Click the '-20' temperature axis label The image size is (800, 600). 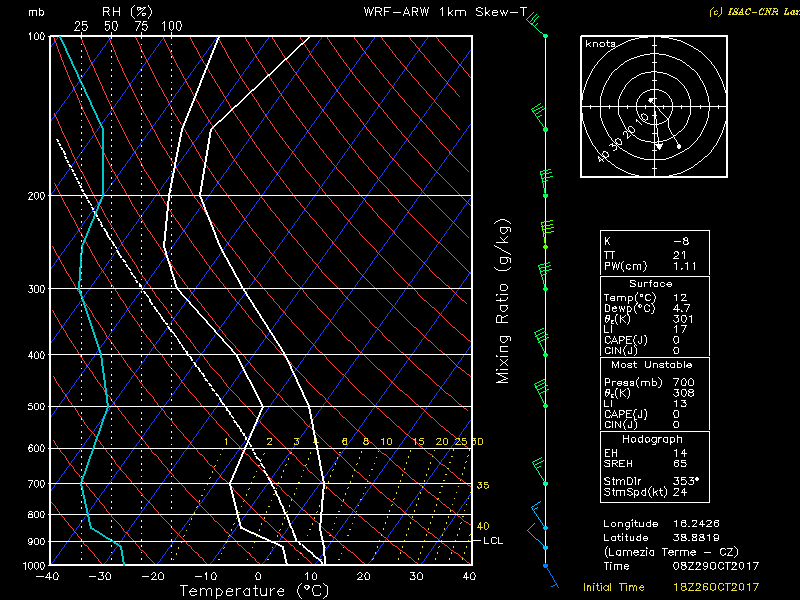pos(152,576)
